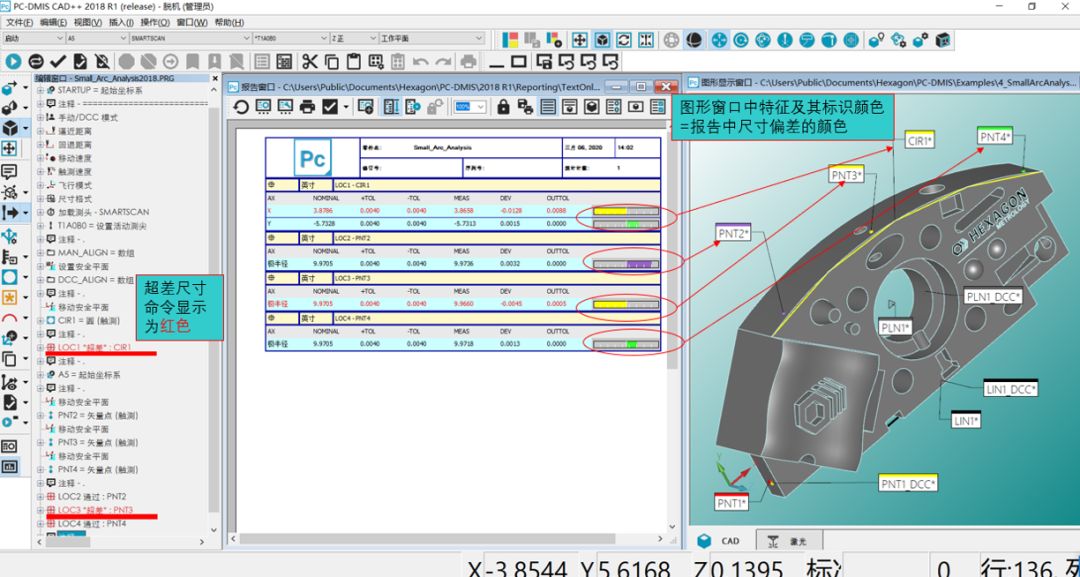This screenshot has height=577, width=1080.
Task: Select the CIR1 = 圆 (触测) tree item
Action: point(89,321)
